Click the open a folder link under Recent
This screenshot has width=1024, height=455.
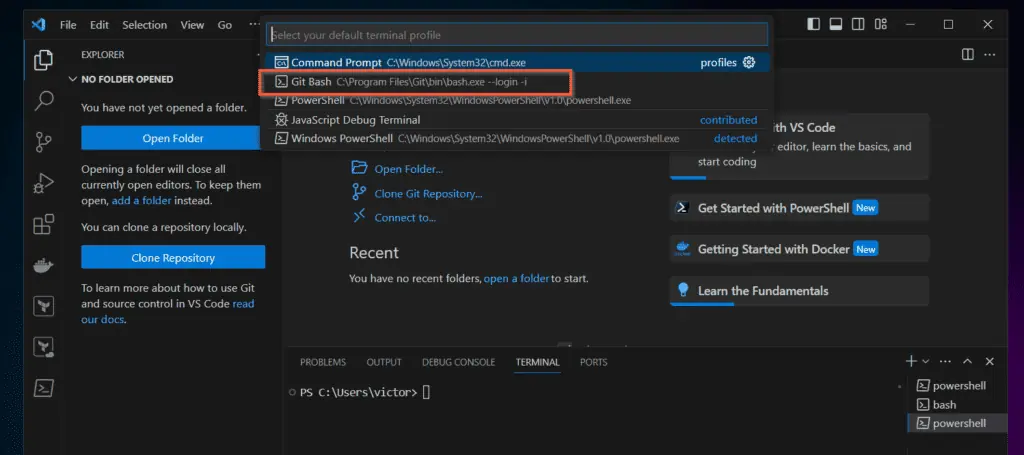pos(517,279)
